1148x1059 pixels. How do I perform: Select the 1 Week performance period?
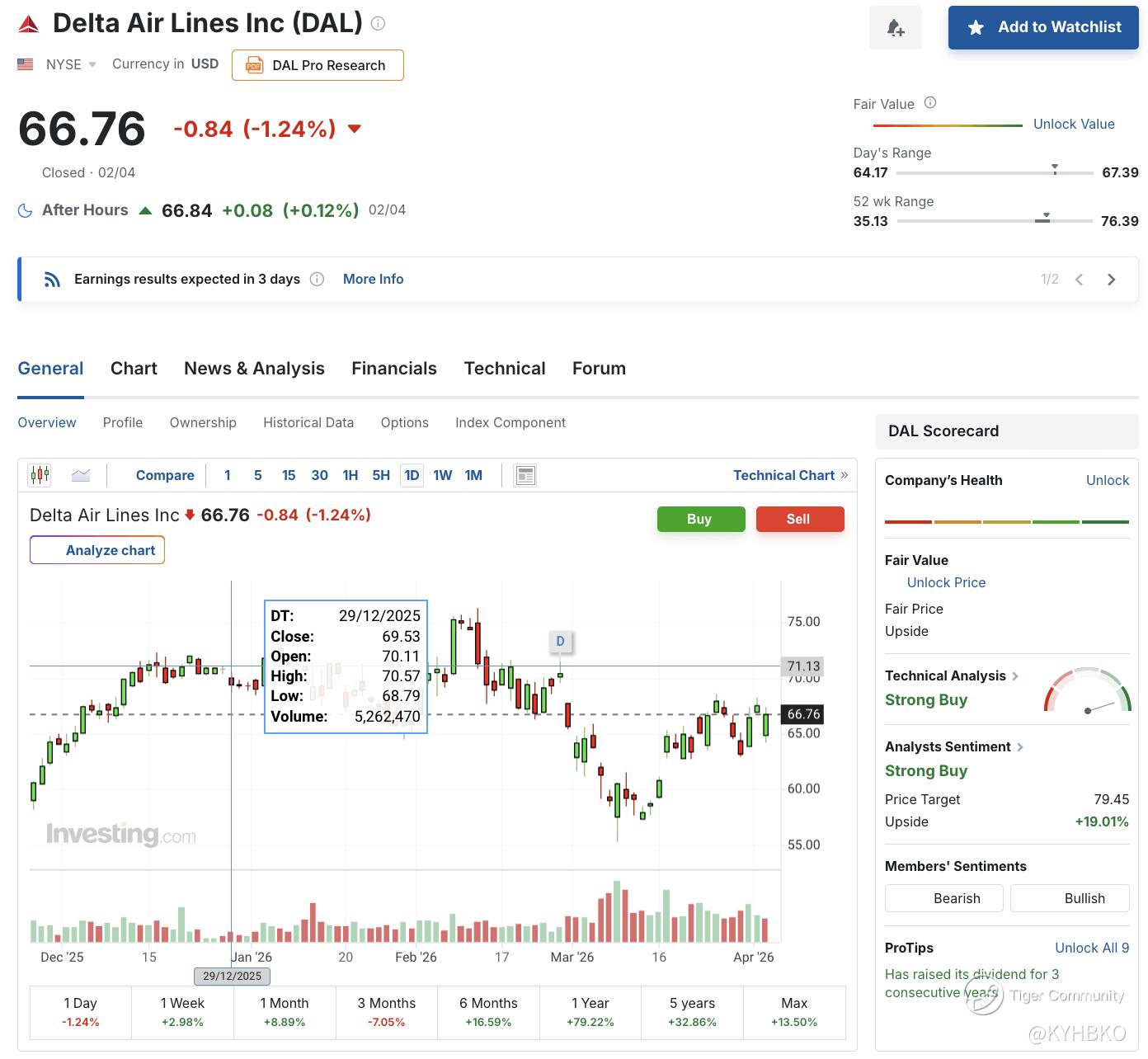(182, 1012)
